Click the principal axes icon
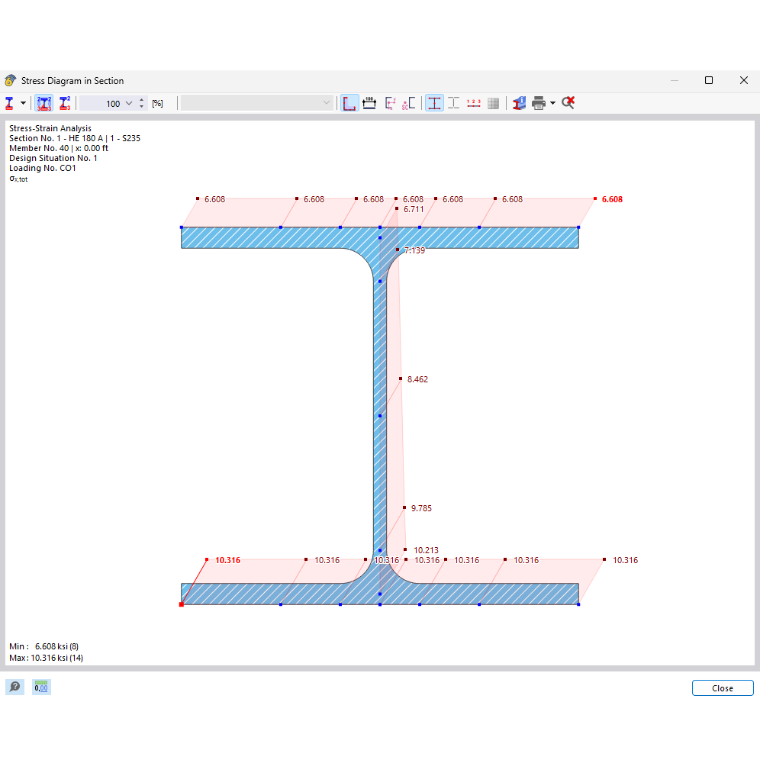This screenshot has width=760, height=772. coord(390,103)
